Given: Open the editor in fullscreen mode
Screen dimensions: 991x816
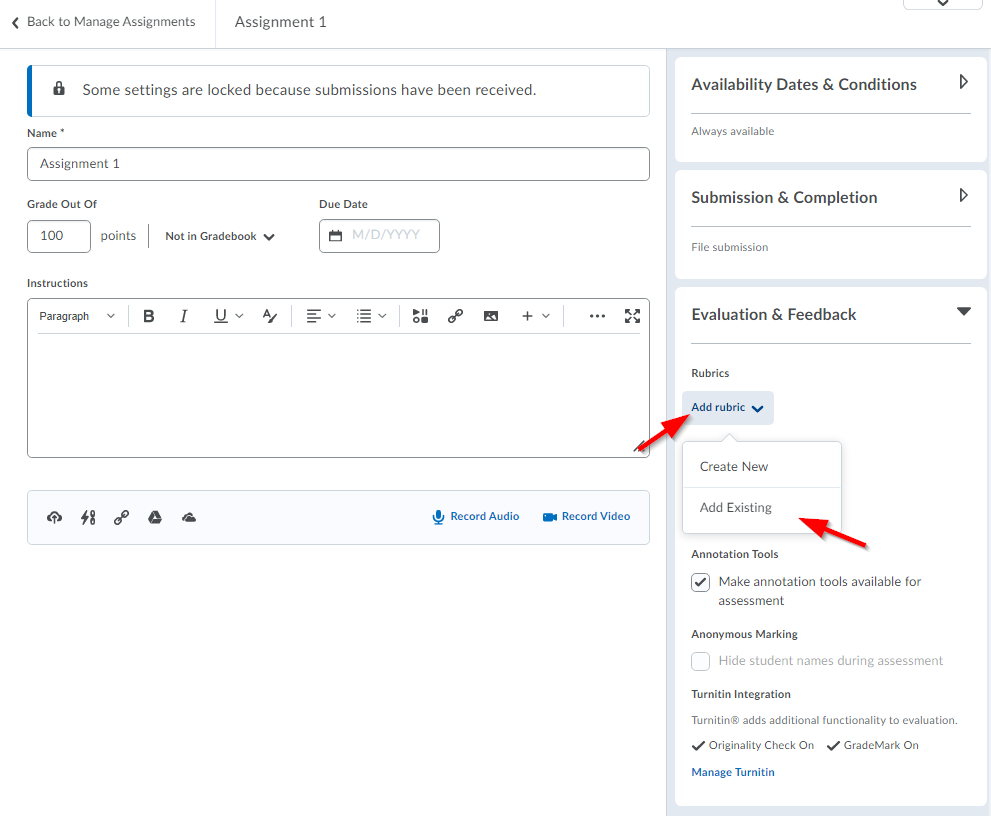Looking at the screenshot, I should tap(632, 316).
